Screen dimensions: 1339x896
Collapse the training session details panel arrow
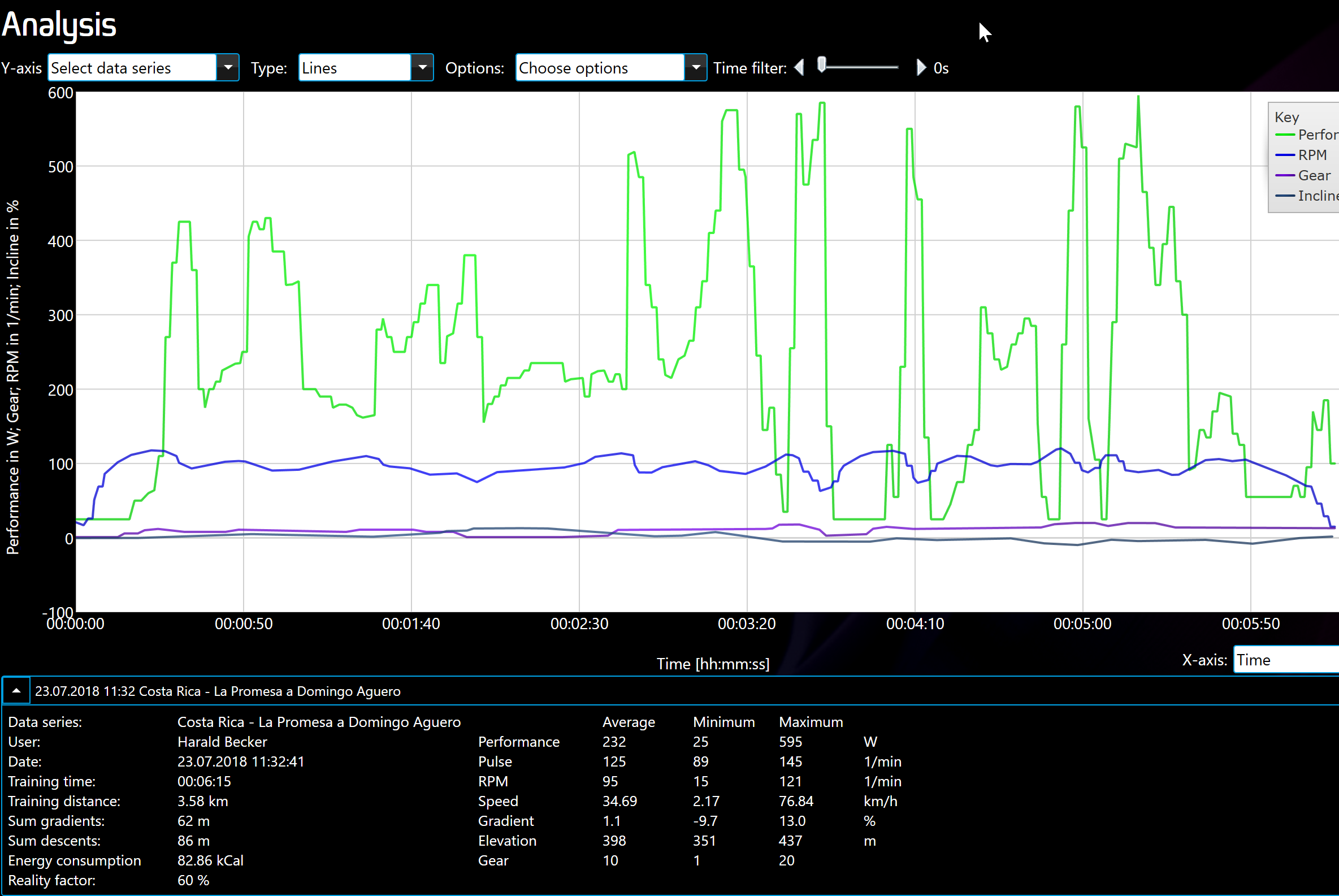pos(16,691)
